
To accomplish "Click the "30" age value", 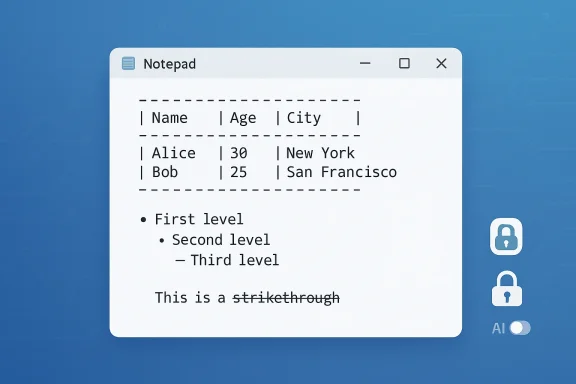I will [239, 153].
